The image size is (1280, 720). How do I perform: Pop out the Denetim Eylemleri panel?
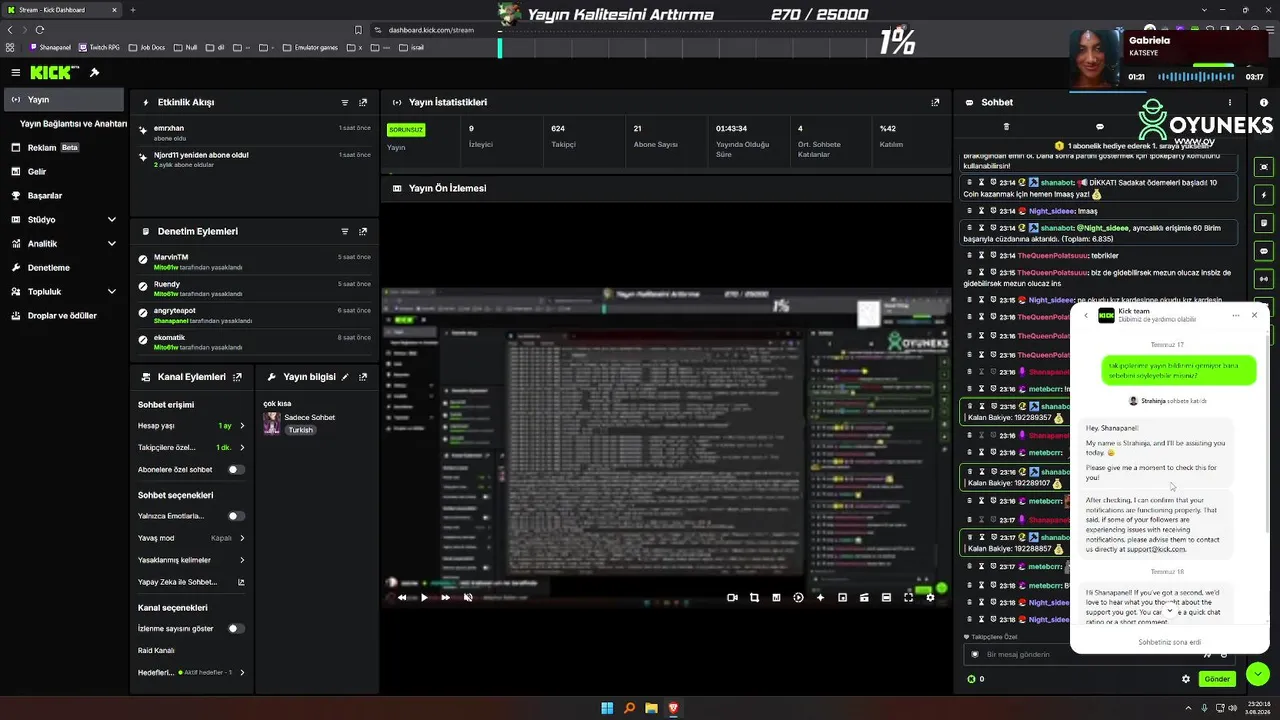click(x=363, y=231)
